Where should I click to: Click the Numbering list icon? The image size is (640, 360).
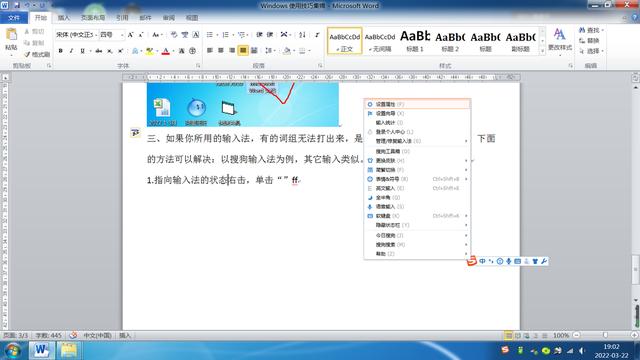click(225, 35)
